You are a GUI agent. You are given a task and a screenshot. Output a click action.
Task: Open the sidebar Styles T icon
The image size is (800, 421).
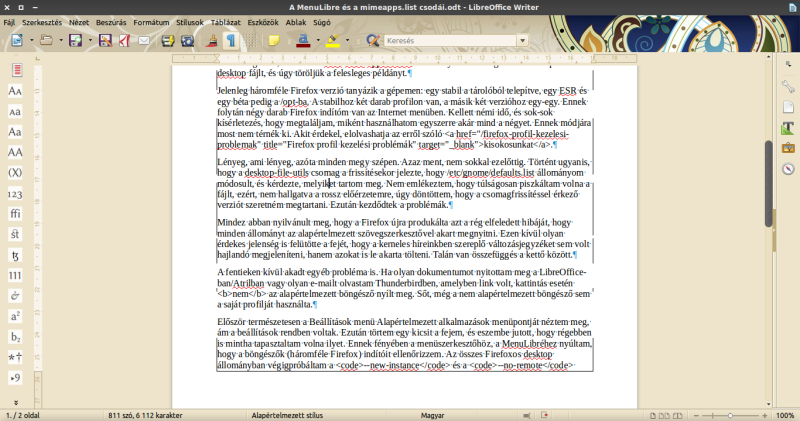(x=788, y=128)
